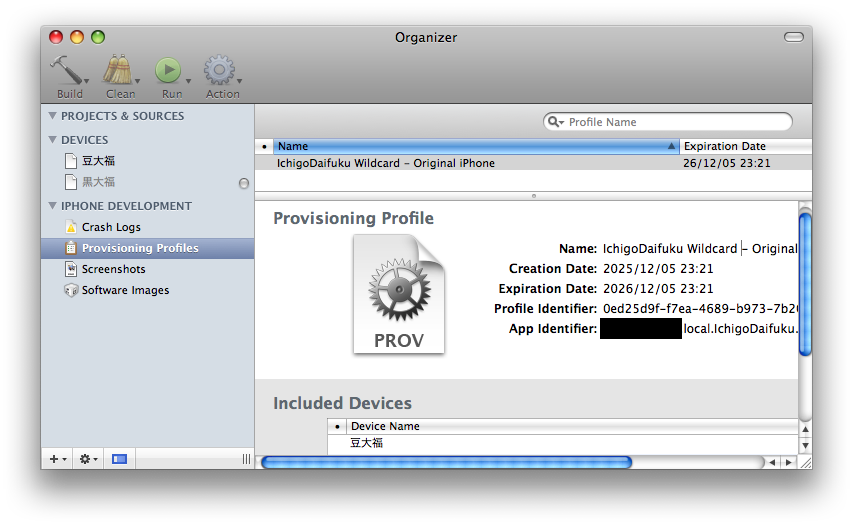
Task: Open Software Images in sidebar
Action: coord(125,290)
